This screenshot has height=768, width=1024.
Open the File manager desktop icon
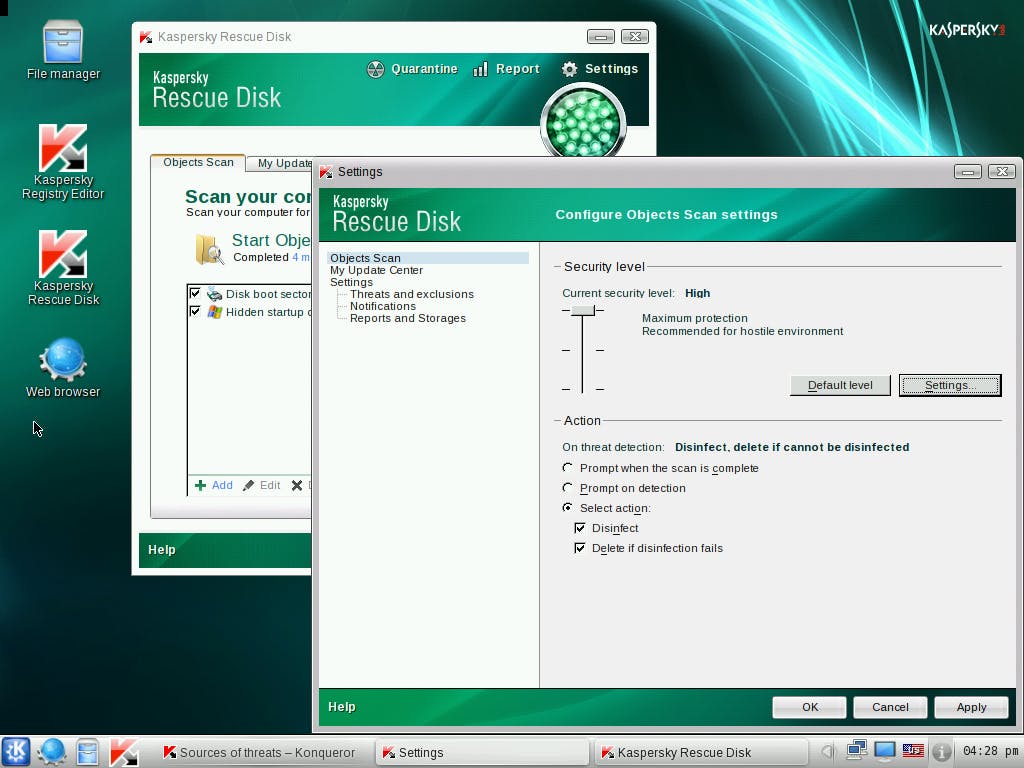tap(63, 51)
